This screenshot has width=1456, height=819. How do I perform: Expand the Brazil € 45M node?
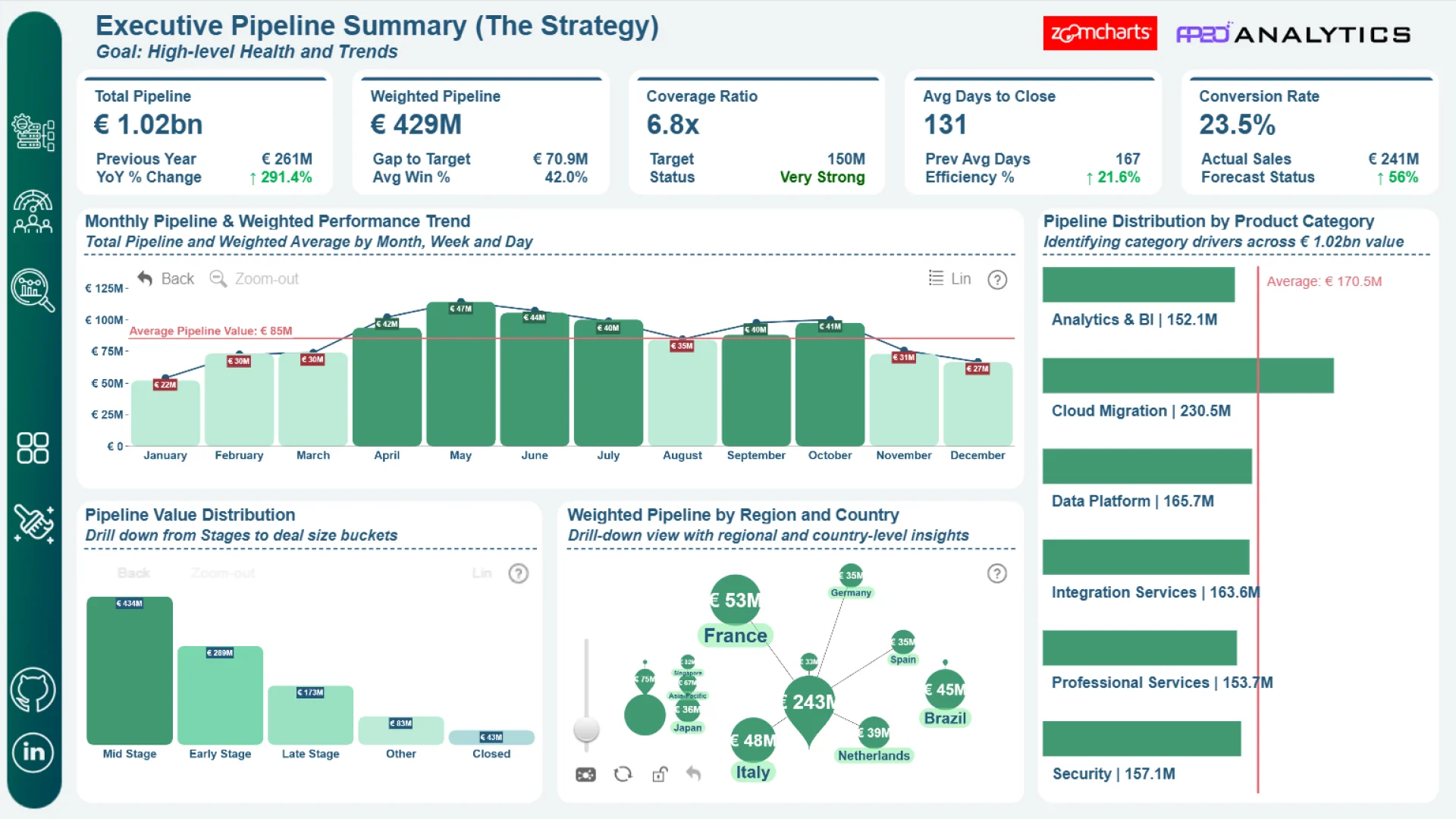pos(945,689)
